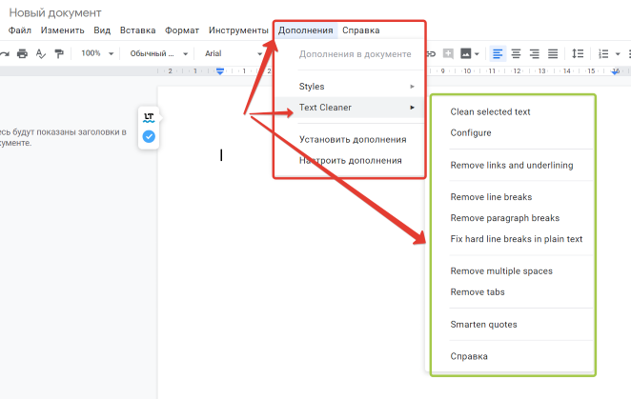631x399 pixels.
Task: Open the Изменить menu
Action: tap(62, 30)
